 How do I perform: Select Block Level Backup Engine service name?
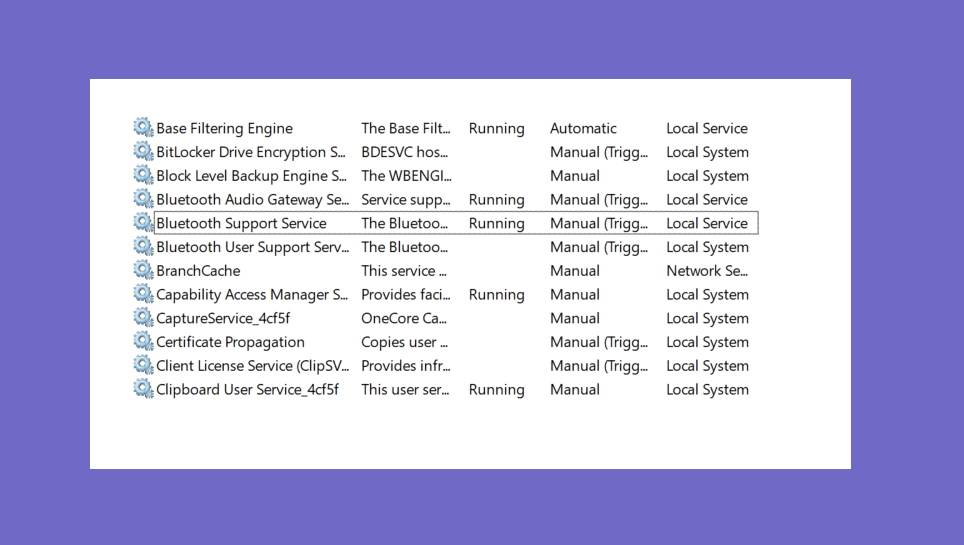coord(251,176)
